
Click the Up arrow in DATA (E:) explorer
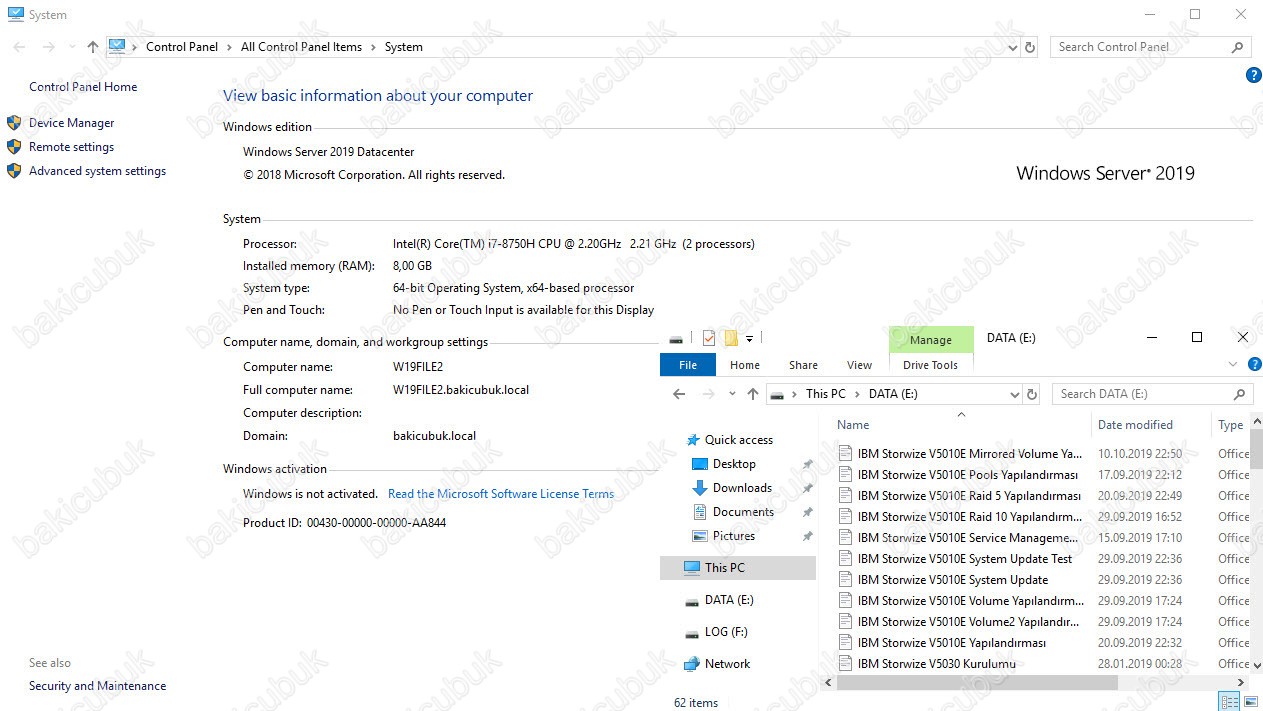(753, 394)
